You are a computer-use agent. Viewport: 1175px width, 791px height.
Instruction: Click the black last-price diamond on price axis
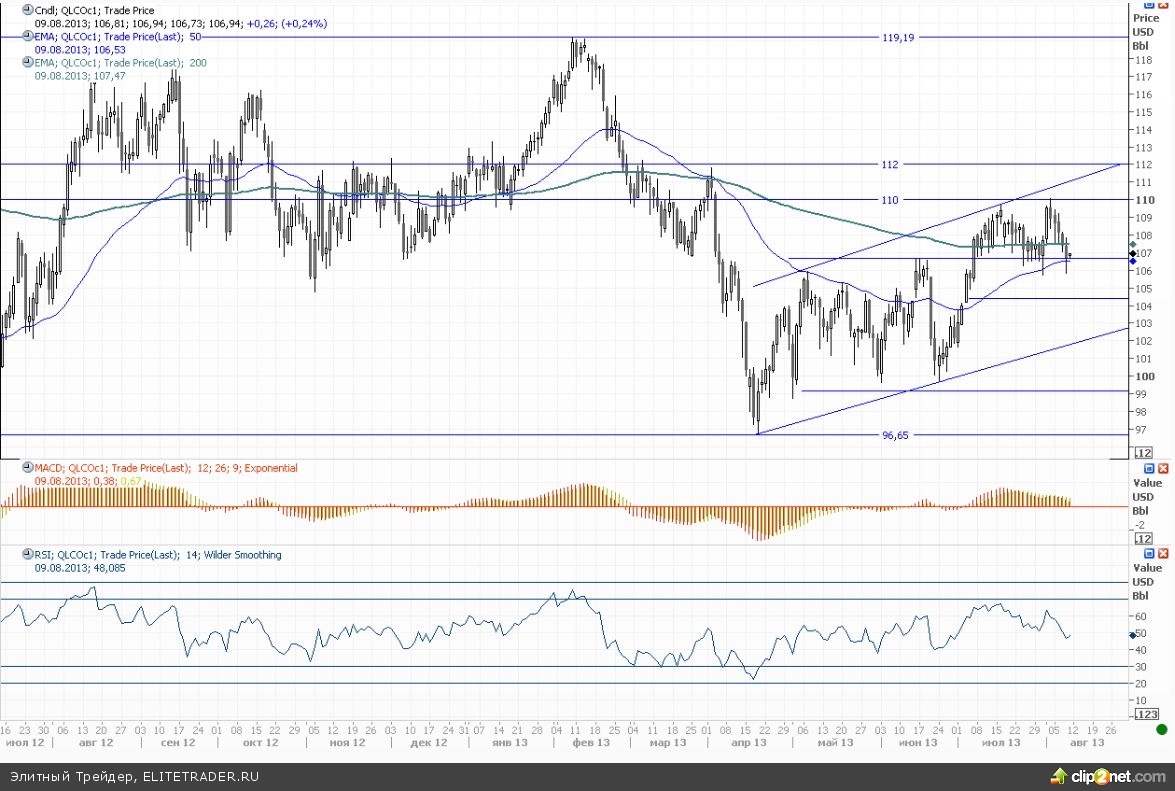pos(1131,253)
